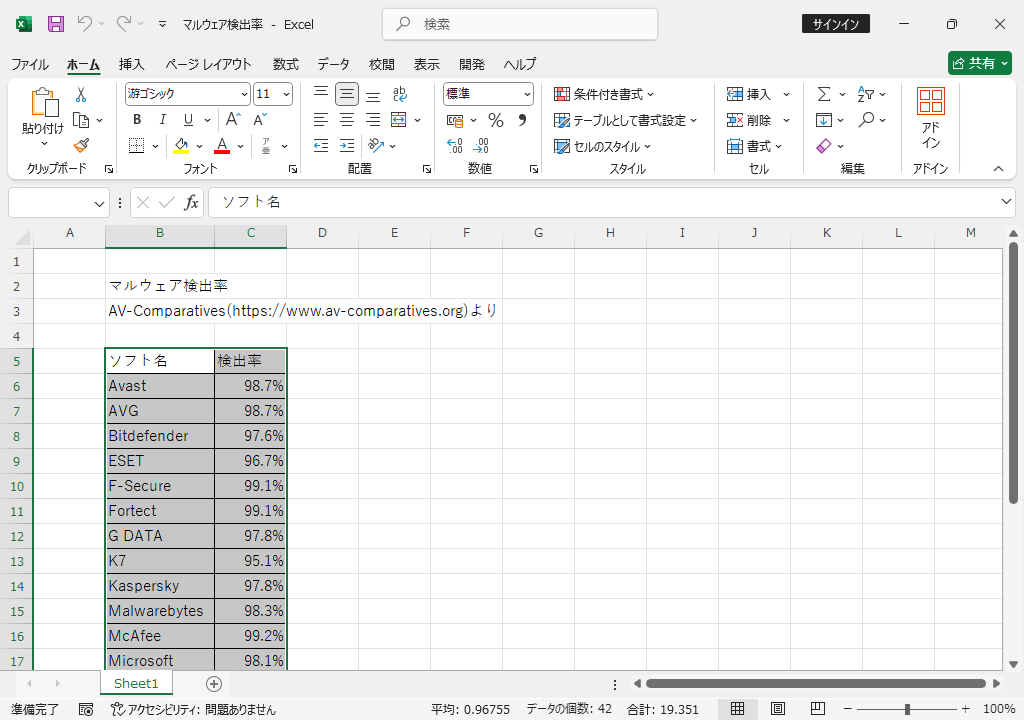The width and height of the screenshot is (1024, 720).
Task: Cut selection with the scissors icon
Action: point(81,95)
